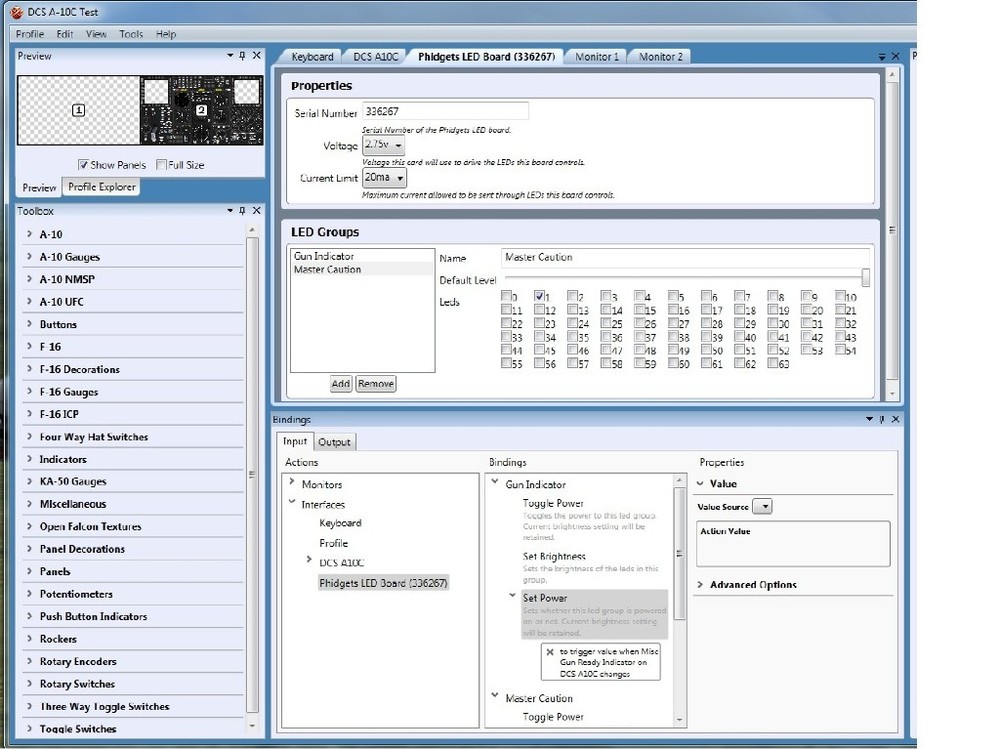Viewport: 1000px width, 749px height.
Task: Click the Remove LED group button
Action: (376, 384)
